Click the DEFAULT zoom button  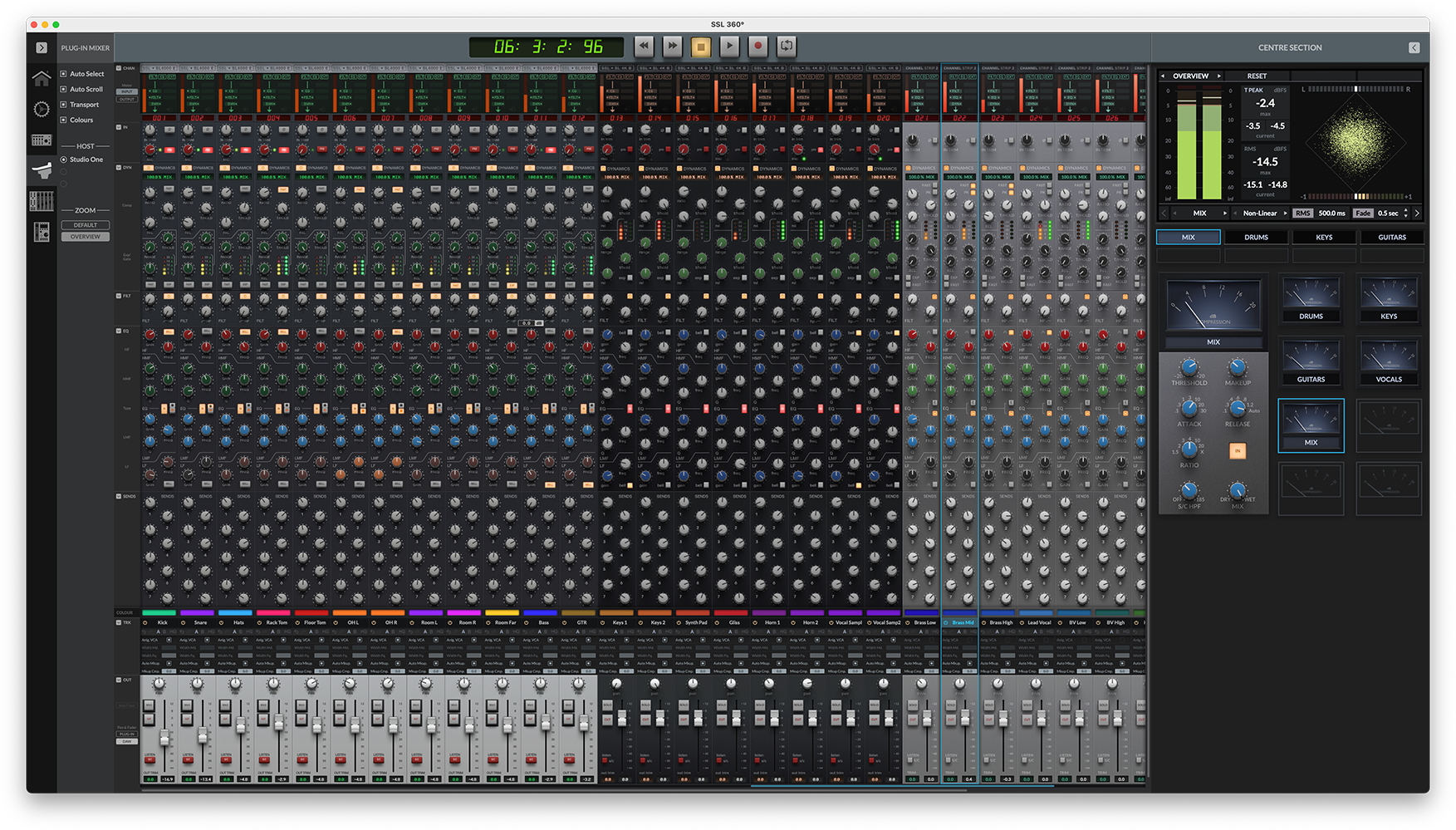(85, 224)
